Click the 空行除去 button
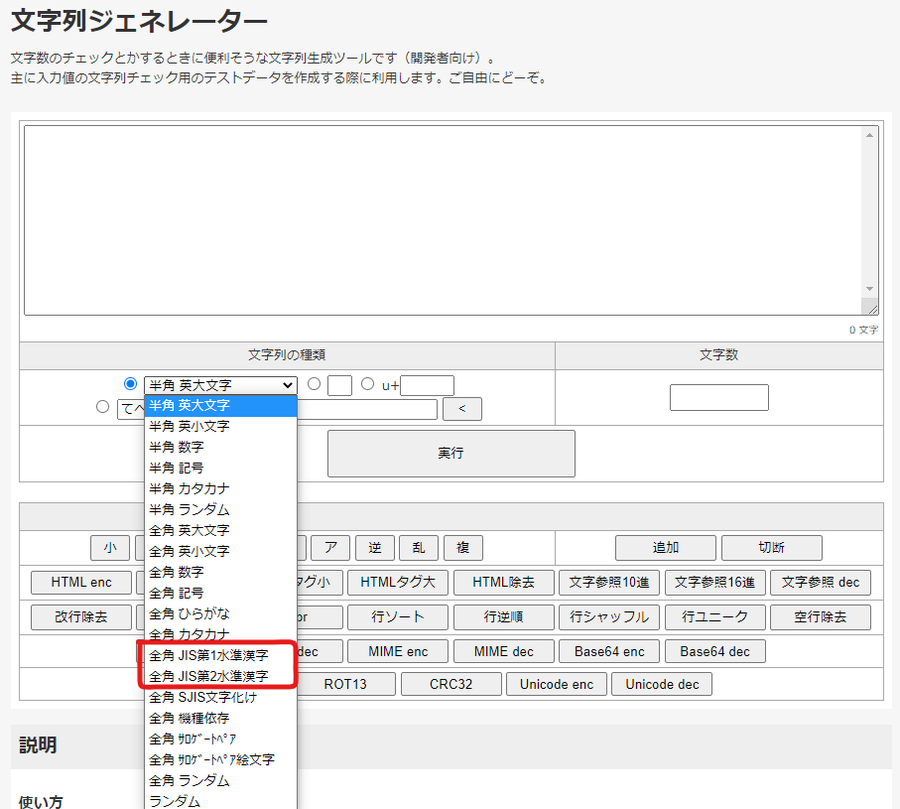Screen dimensions: 900x809 (x=821, y=617)
